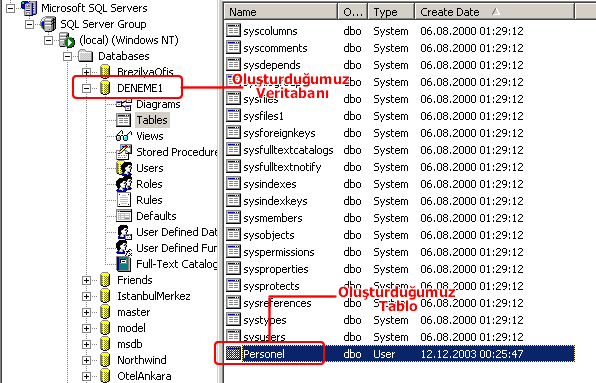Click the sysobjects table icon
The width and height of the screenshot is (596, 383).
click(233, 234)
